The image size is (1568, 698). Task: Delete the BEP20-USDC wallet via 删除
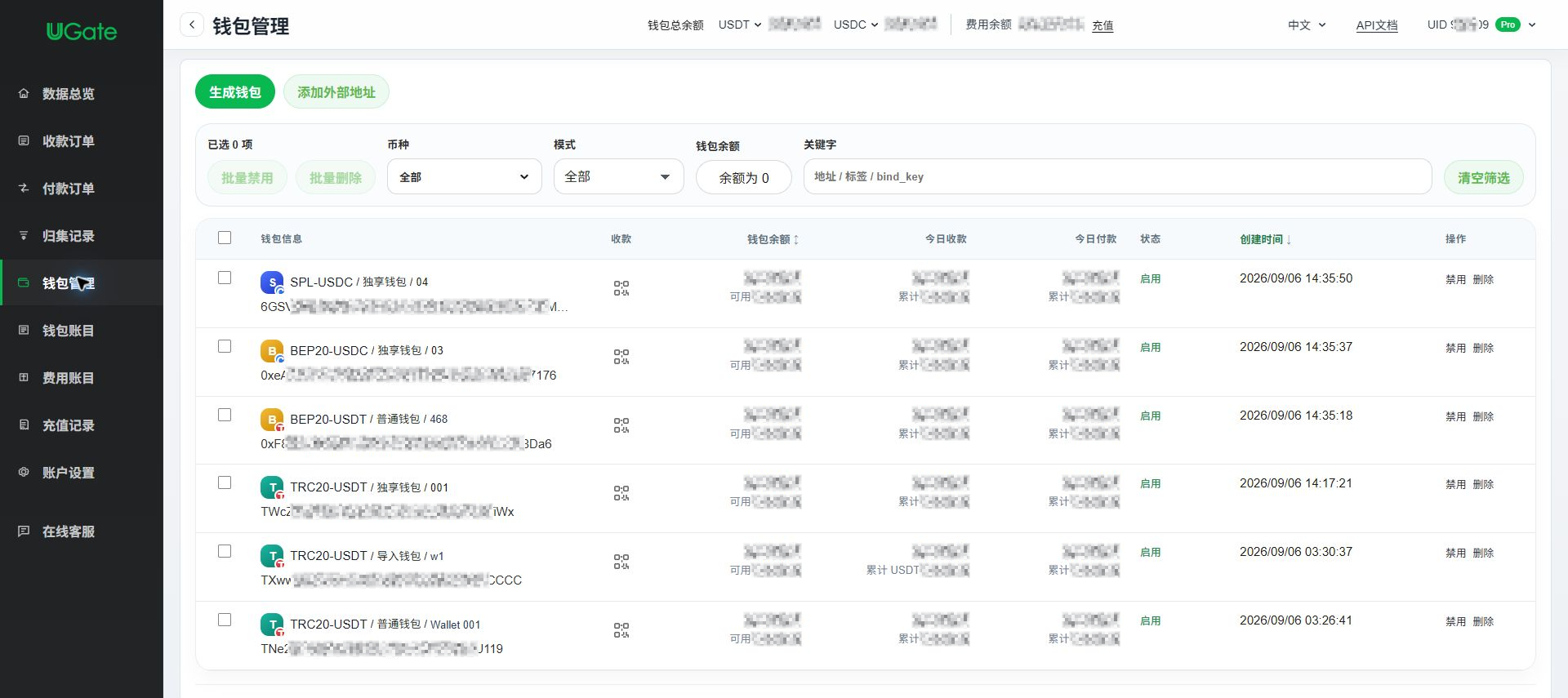point(1483,348)
